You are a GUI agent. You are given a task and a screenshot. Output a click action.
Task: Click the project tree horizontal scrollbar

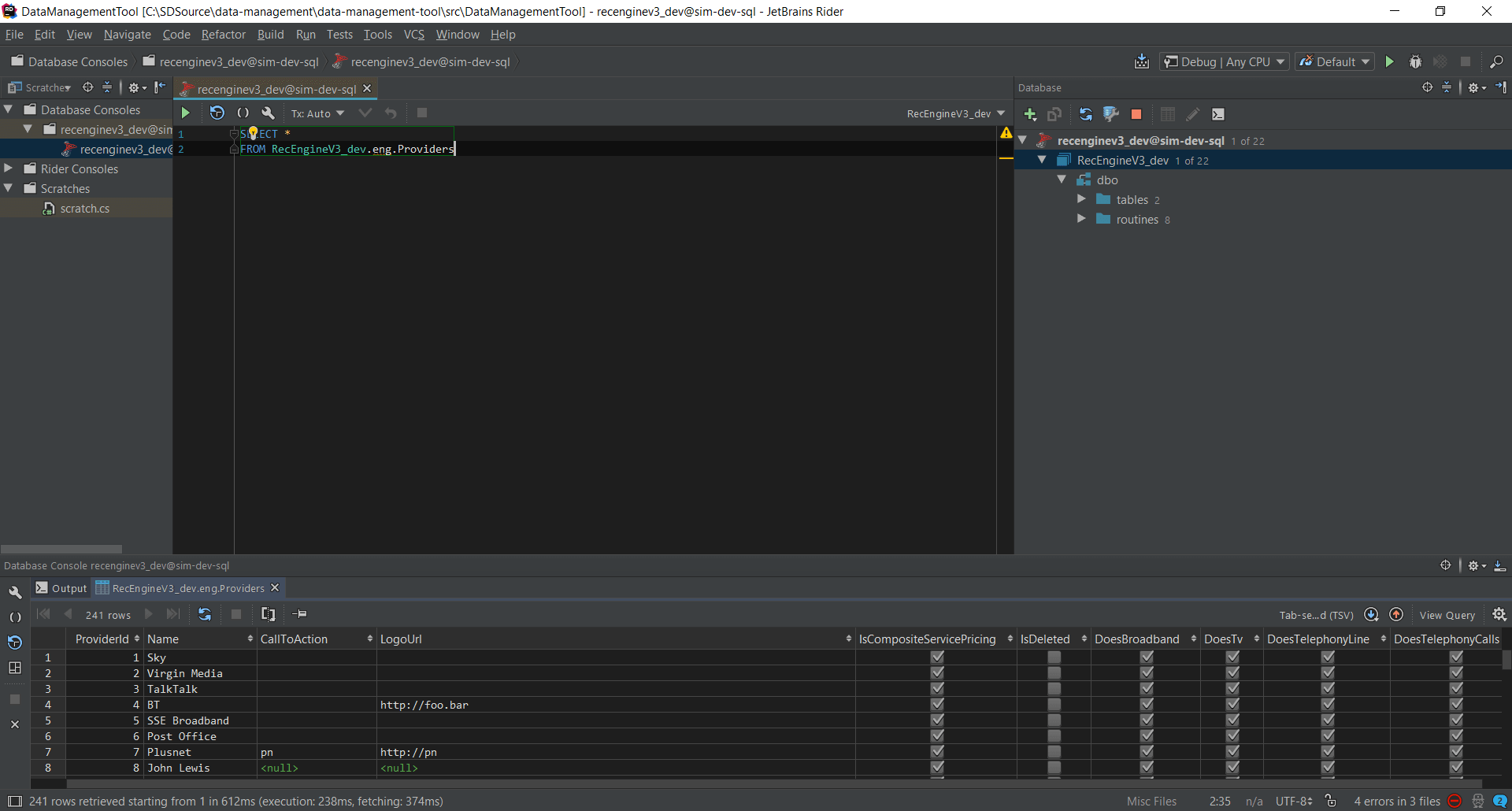tap(61, 549)
